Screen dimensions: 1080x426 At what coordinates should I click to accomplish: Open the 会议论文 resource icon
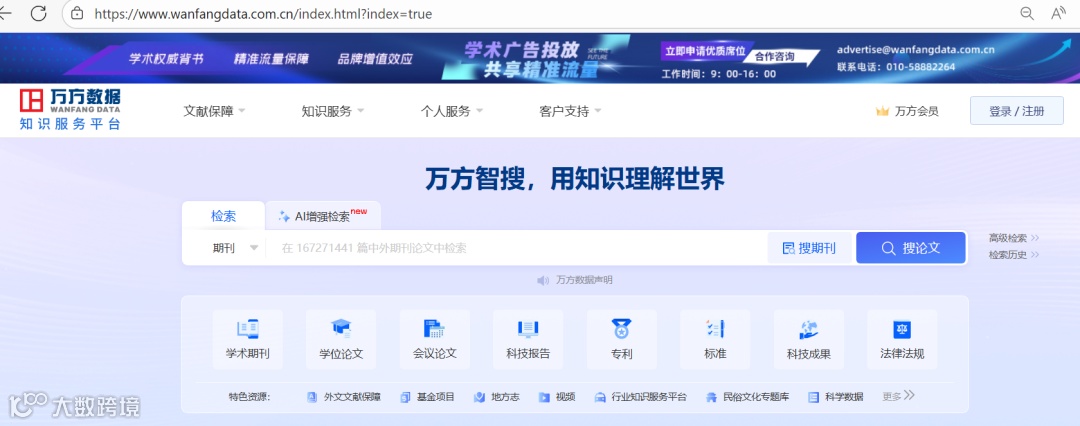pos(435,329)
